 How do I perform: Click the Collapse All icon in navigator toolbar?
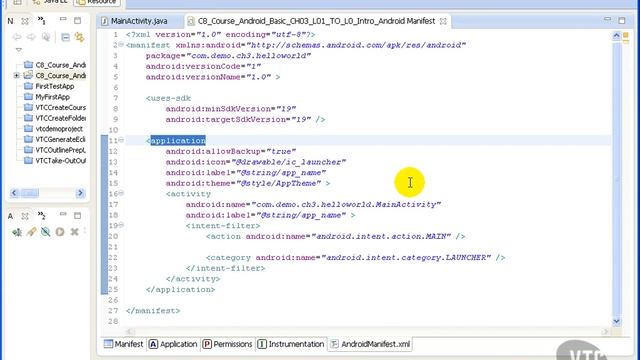pos(65,37)
